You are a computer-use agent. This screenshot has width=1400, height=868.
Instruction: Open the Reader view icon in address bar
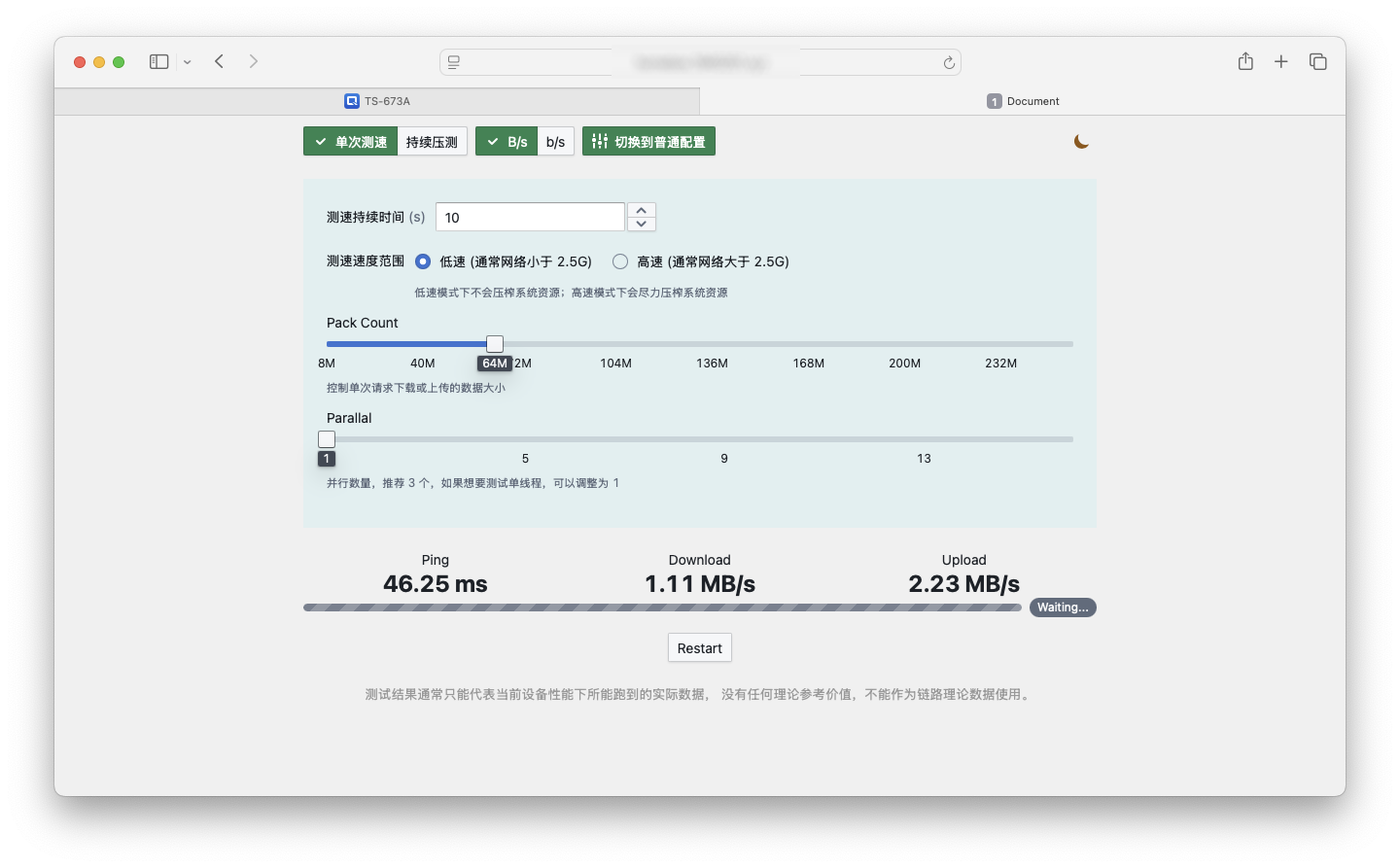point(453,62)
